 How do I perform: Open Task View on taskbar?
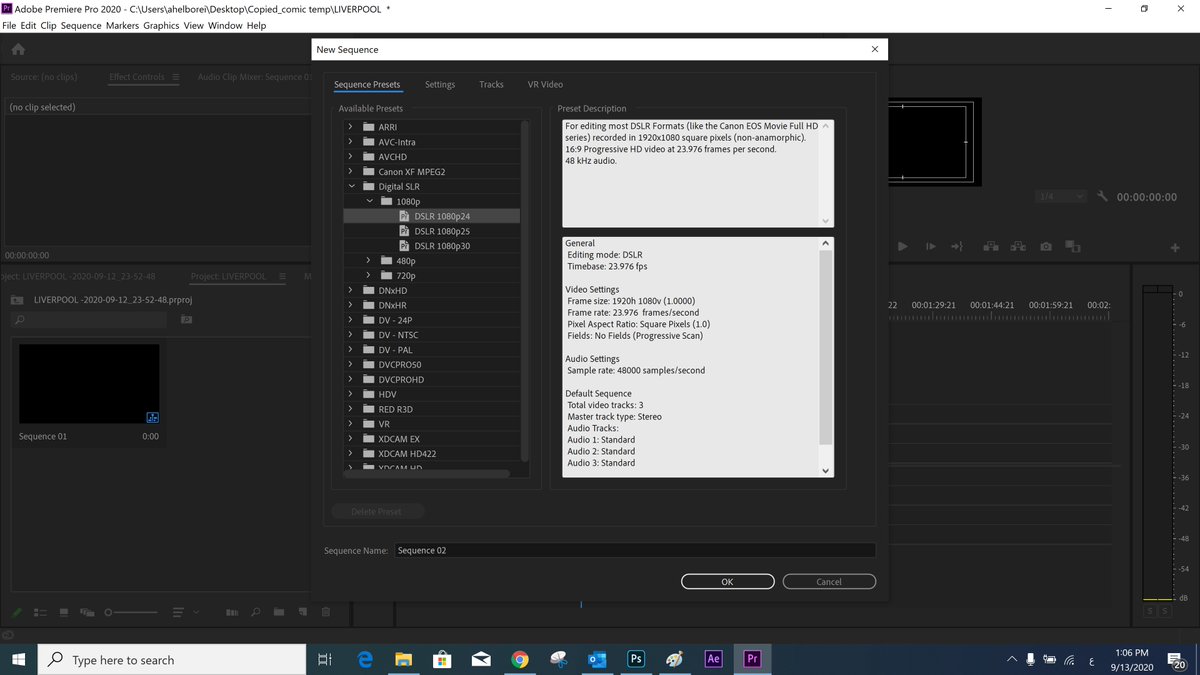pos(324,659)
